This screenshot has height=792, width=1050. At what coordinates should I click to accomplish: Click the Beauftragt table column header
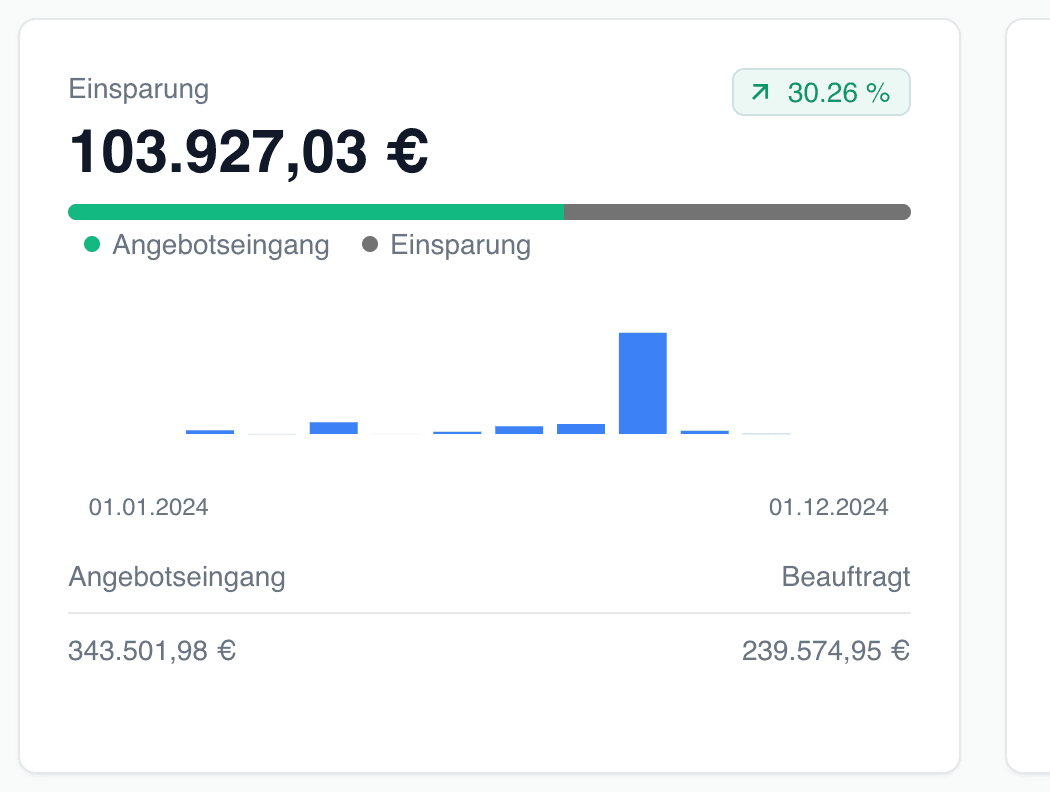pos(846,577)
